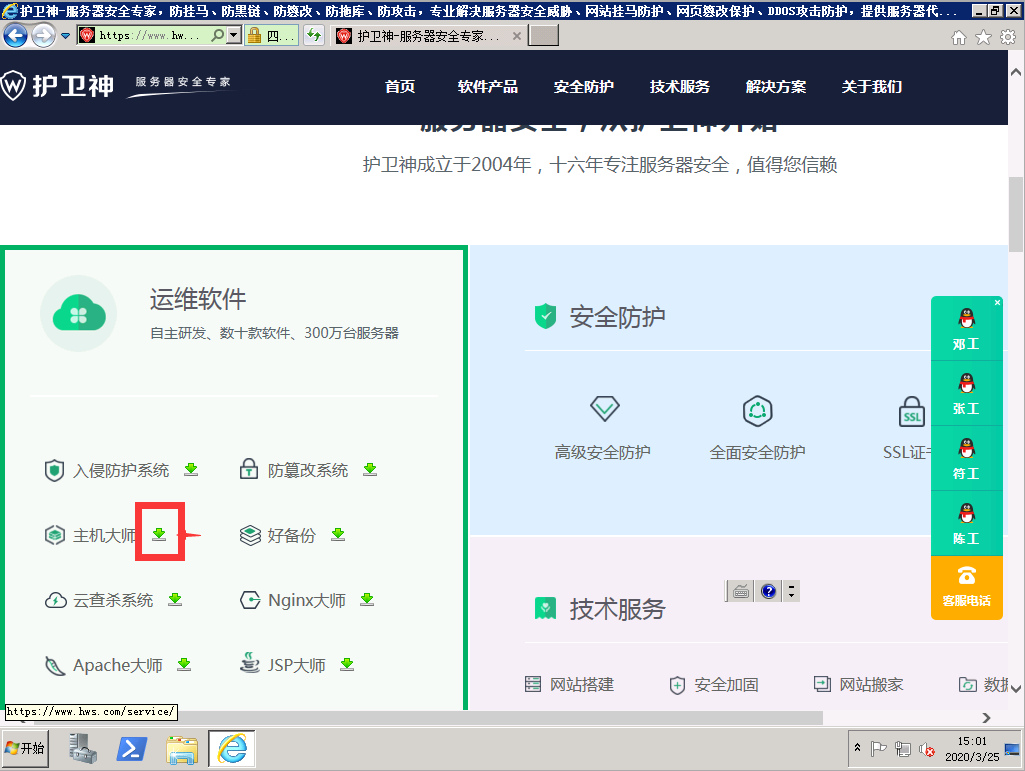Download Nginx大师 via green arrow
The width and height of the screenshot is (1025, 771).
pos(367,599)
